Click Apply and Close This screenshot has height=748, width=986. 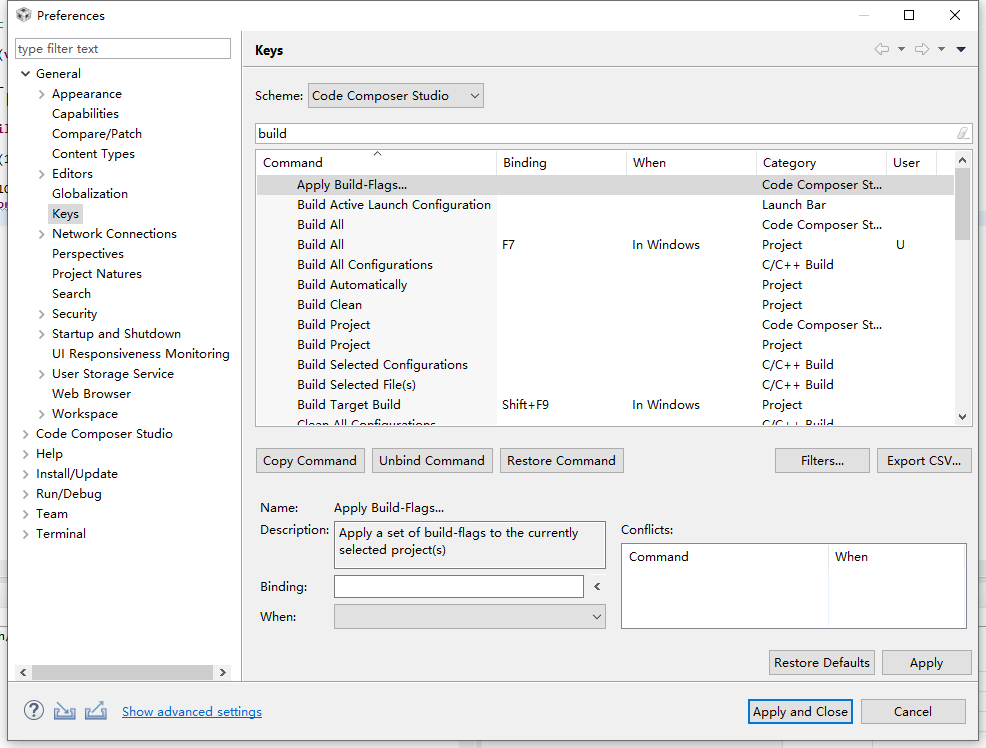click(800, 712)
